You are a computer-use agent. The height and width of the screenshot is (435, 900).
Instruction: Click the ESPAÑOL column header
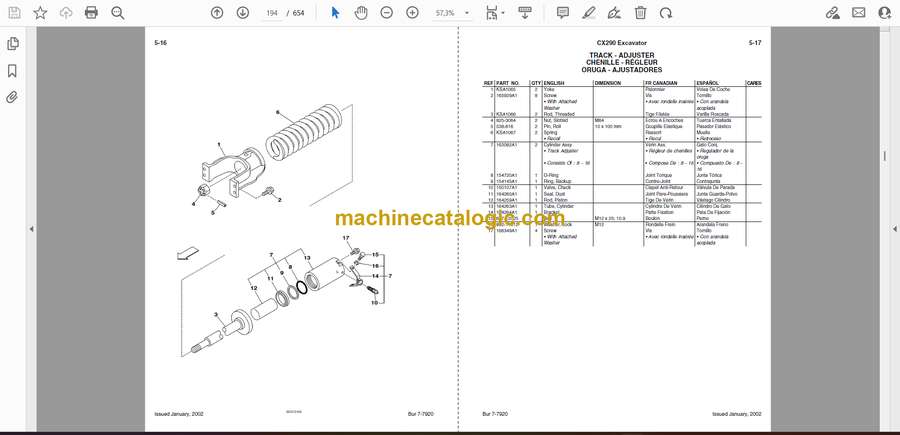[x=707, y=83]
